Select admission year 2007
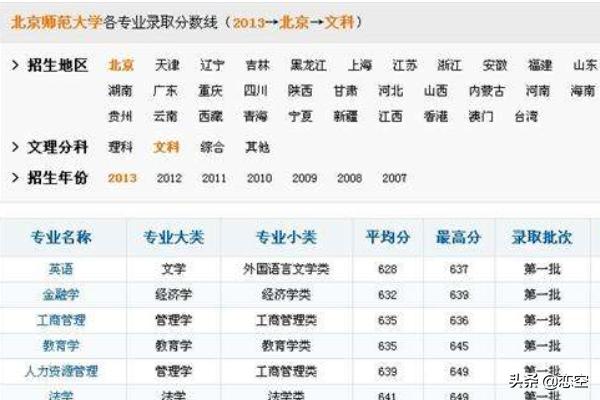The height and width of the screenshot is (400, 600). coord(394,178)
